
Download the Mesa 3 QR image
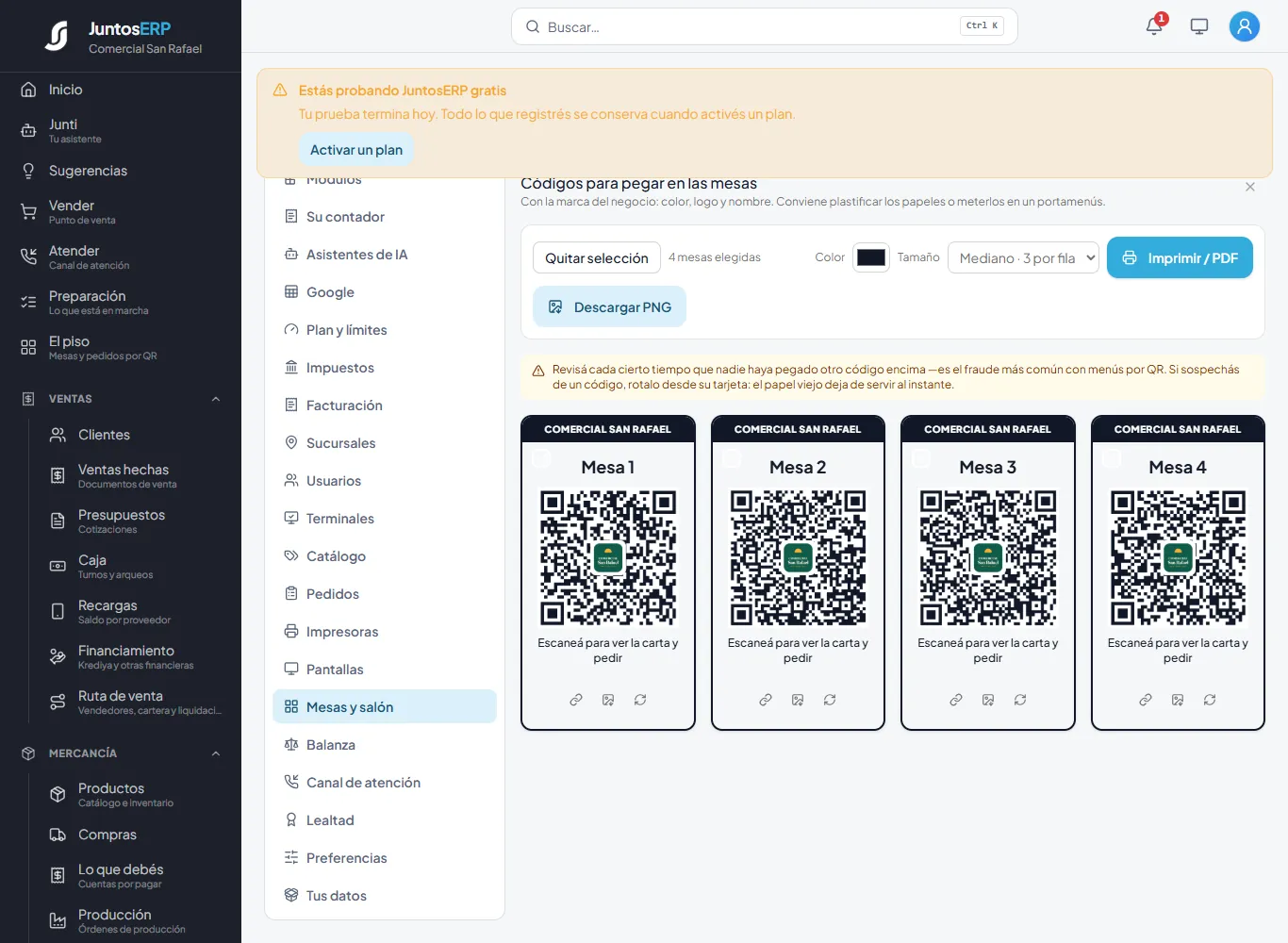click(988, 700)
